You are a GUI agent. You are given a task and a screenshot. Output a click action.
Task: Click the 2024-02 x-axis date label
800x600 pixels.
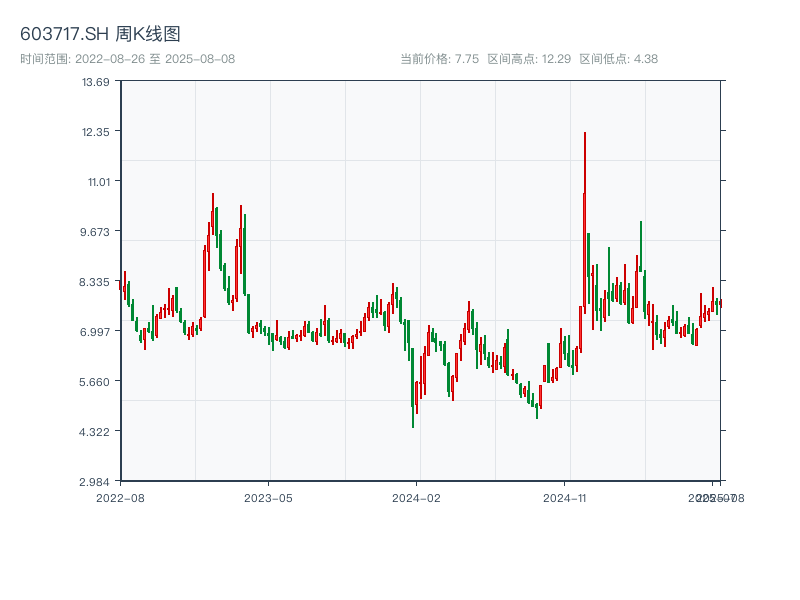(x=417, y=497)
